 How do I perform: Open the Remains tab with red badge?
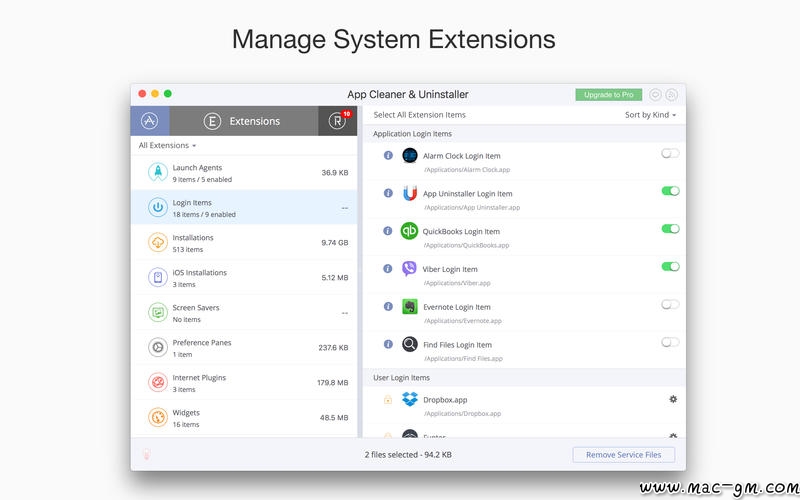coord(338,121)
